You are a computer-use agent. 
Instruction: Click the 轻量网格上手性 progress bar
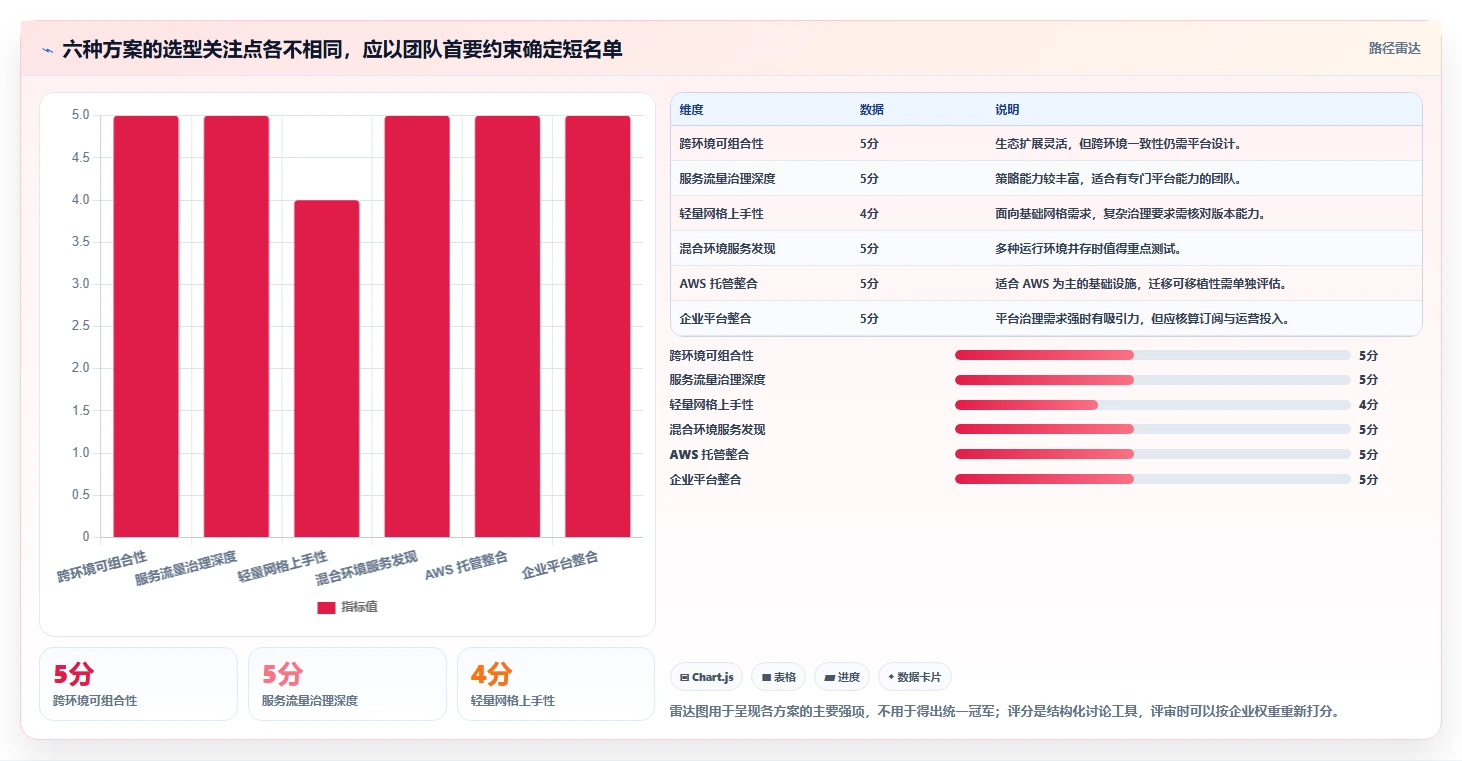[x=1153, y=405]
